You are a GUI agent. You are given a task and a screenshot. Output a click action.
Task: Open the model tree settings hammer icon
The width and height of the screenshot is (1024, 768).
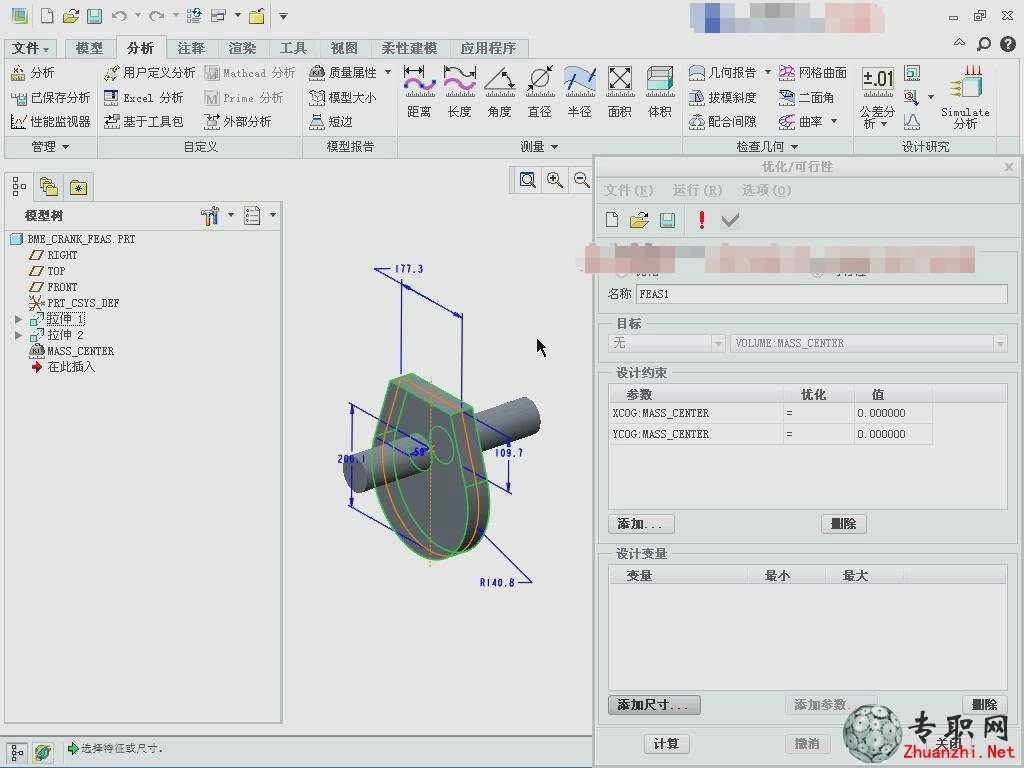(x=210, y=216)
